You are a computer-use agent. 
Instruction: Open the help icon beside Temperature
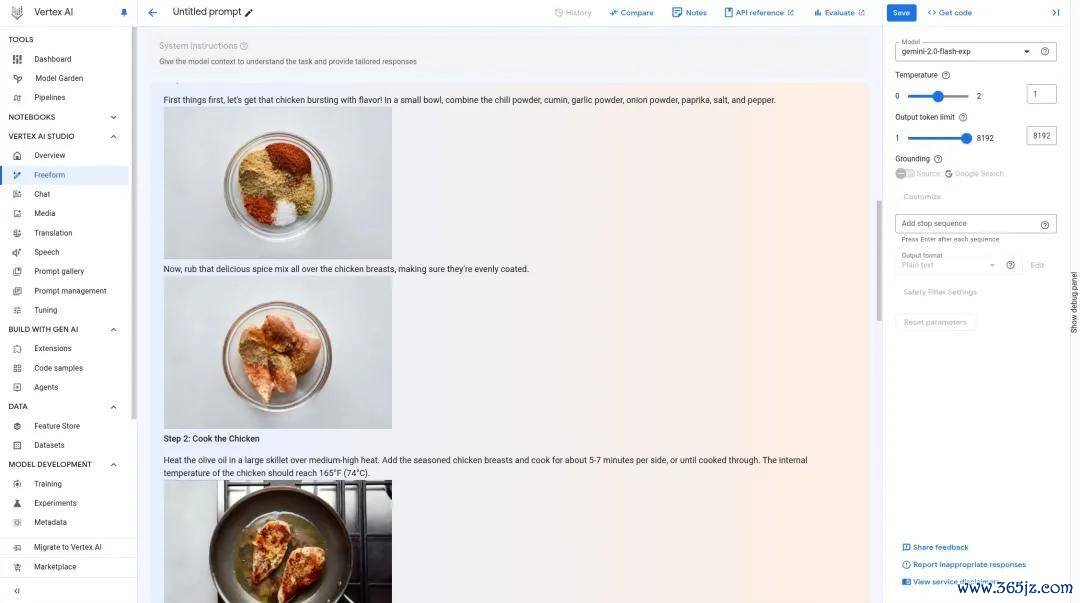pos(946,75)
